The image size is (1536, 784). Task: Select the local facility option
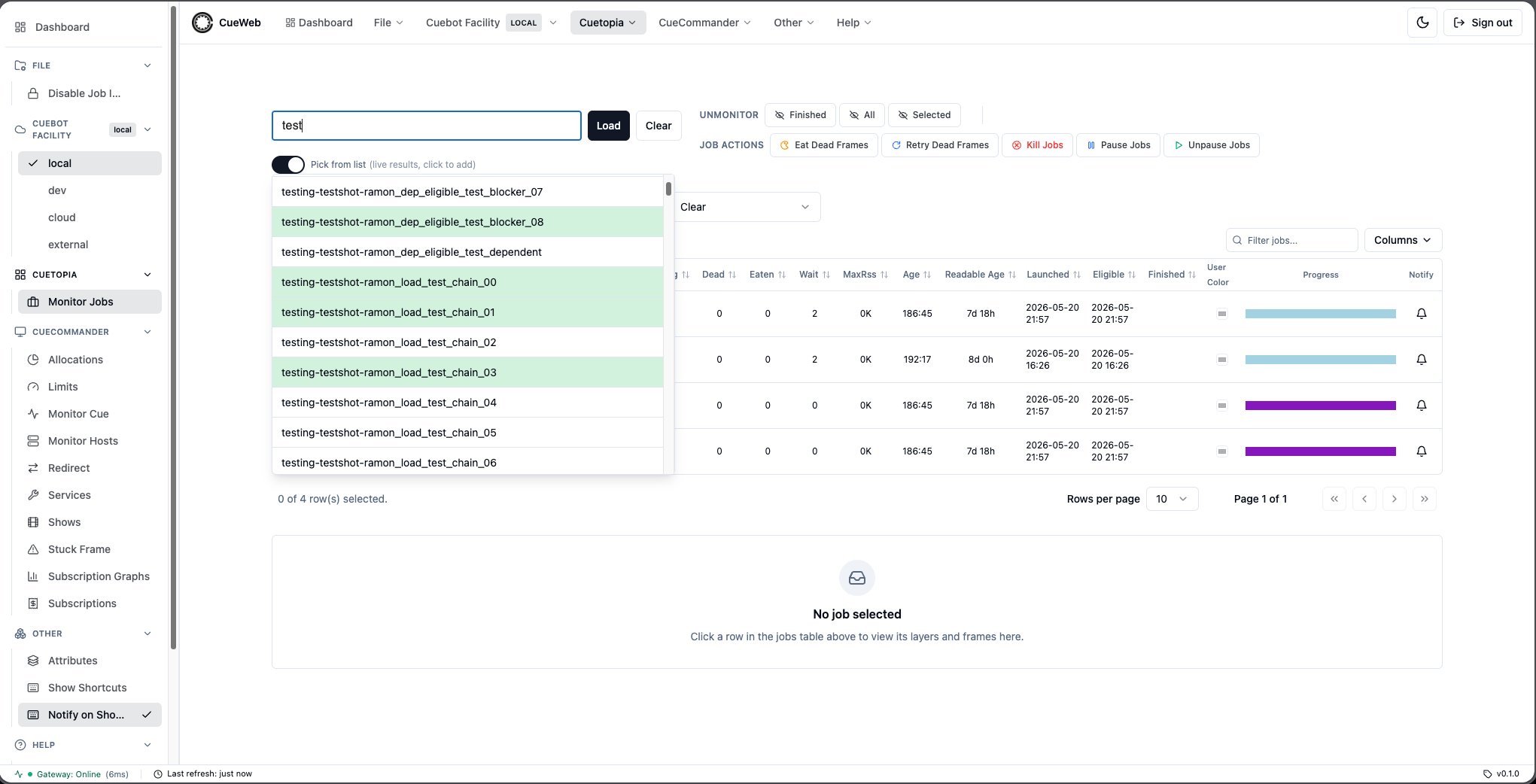(90, 163)
